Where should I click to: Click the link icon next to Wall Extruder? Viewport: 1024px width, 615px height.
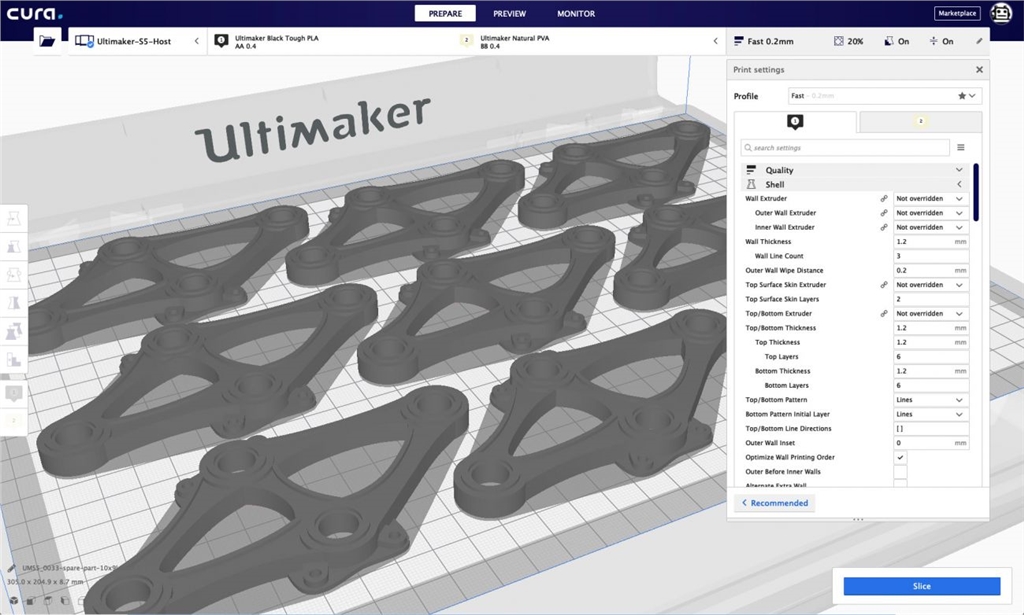tap(883, 199)
